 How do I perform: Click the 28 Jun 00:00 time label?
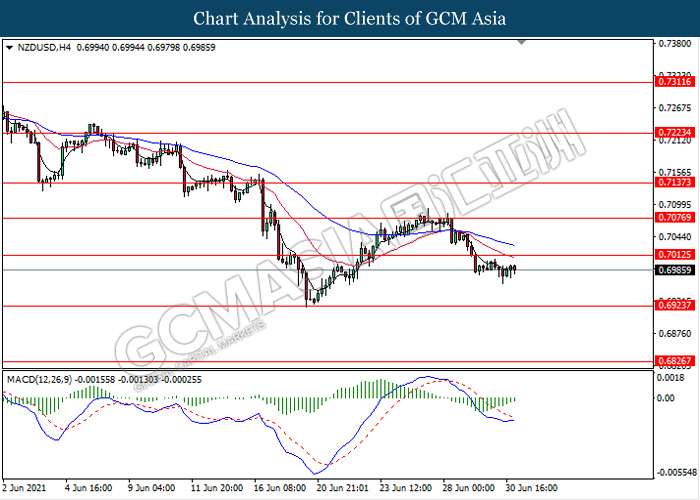click(469, 488)
